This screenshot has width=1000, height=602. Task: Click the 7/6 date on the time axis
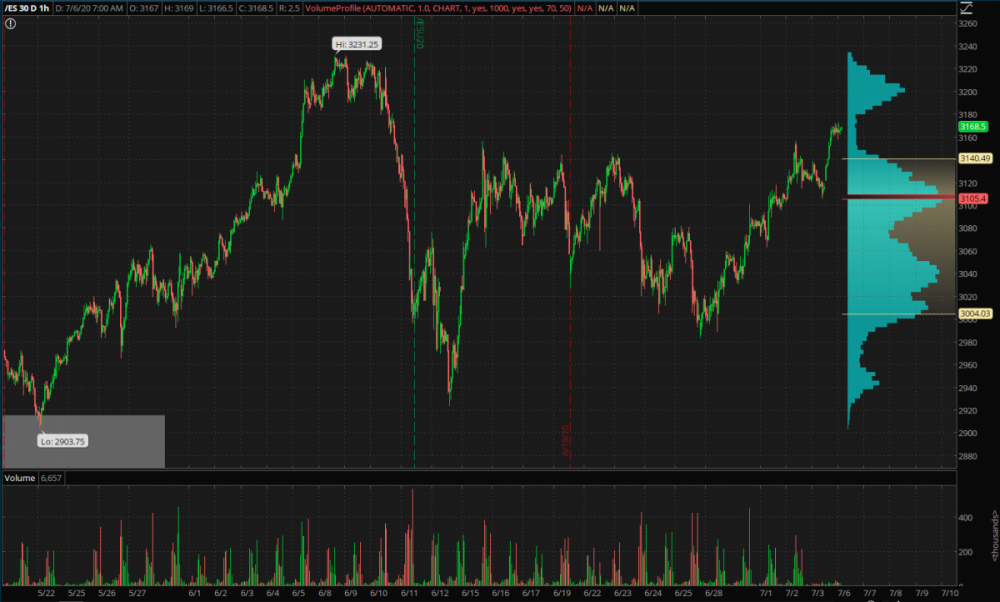[843, 593]
